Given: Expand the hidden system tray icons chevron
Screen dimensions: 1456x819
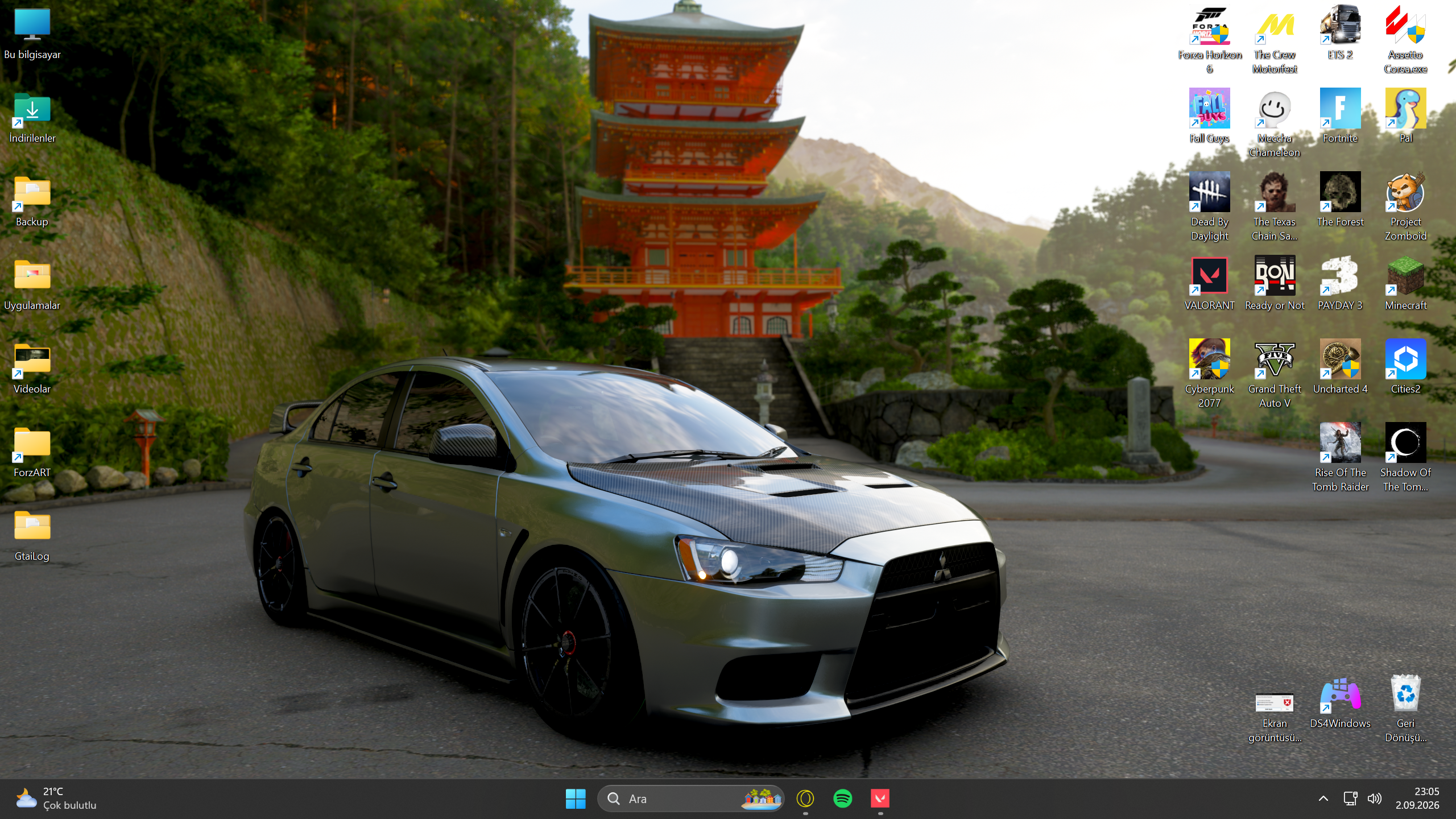Looking at the screenshot, I should 1323,799.
